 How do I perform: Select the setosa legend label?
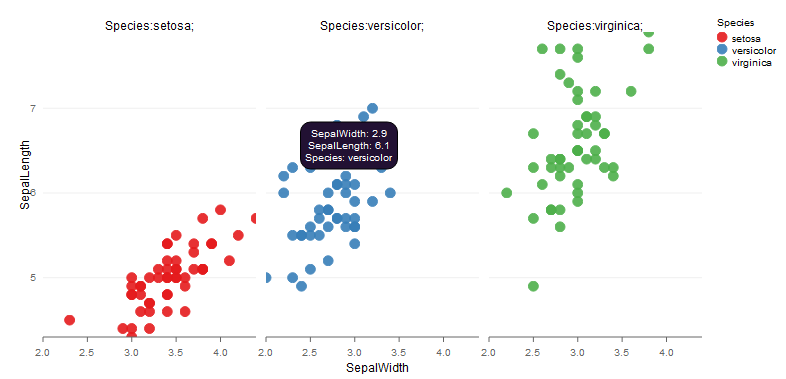tap(745, 38)
